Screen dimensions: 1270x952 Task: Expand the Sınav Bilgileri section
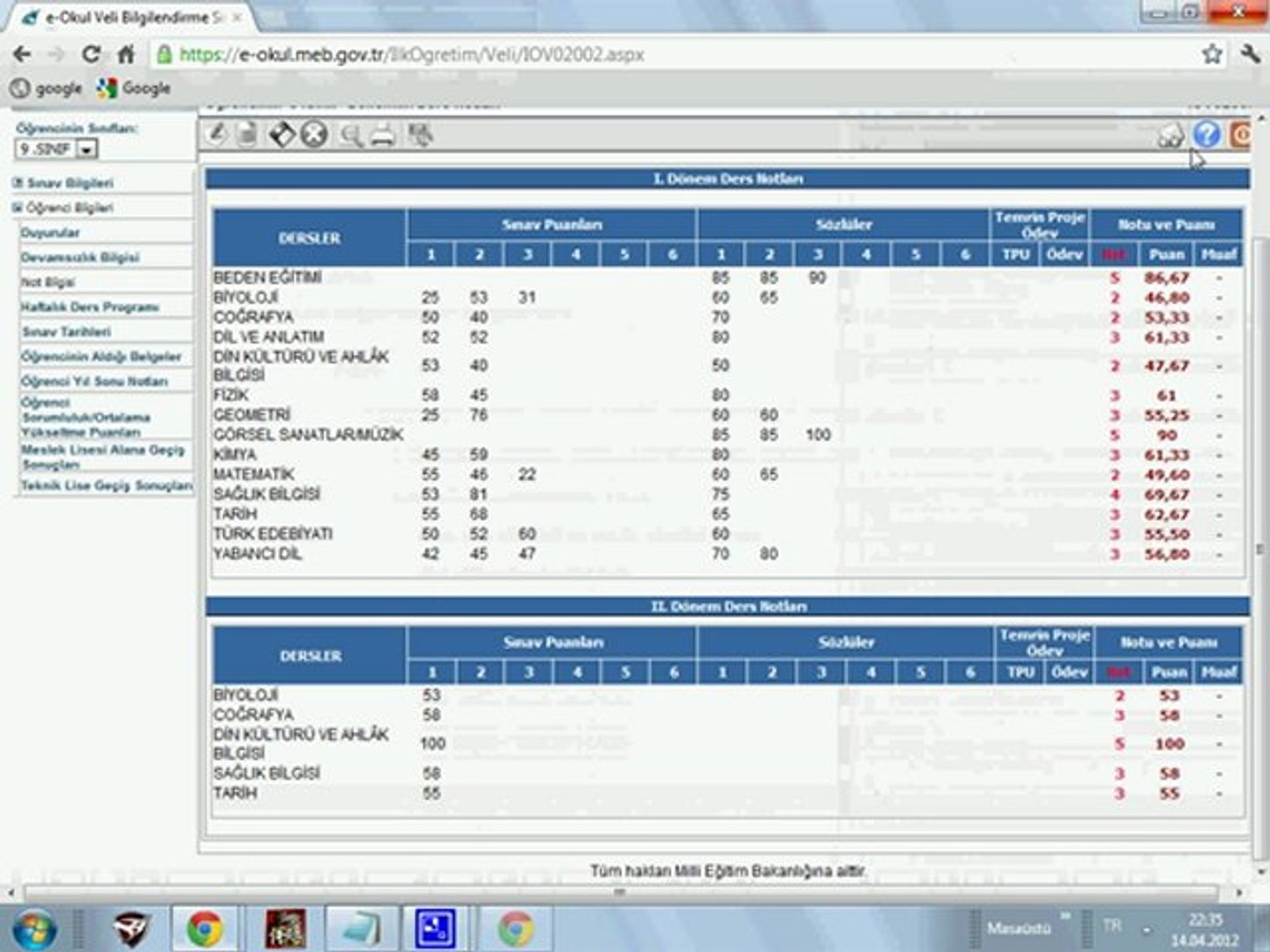(x=69, y=183)
